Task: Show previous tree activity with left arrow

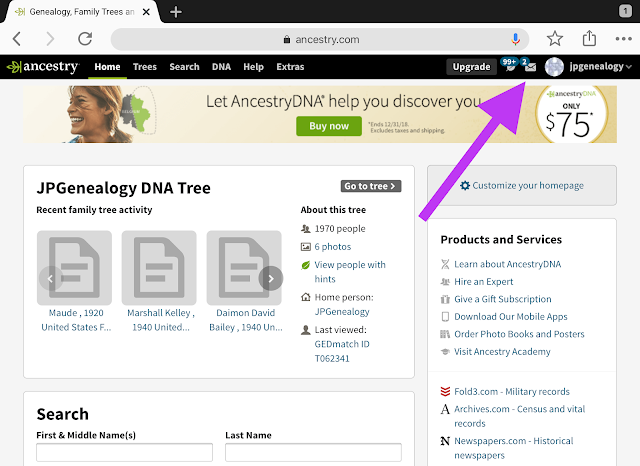Action: (51, 278)
